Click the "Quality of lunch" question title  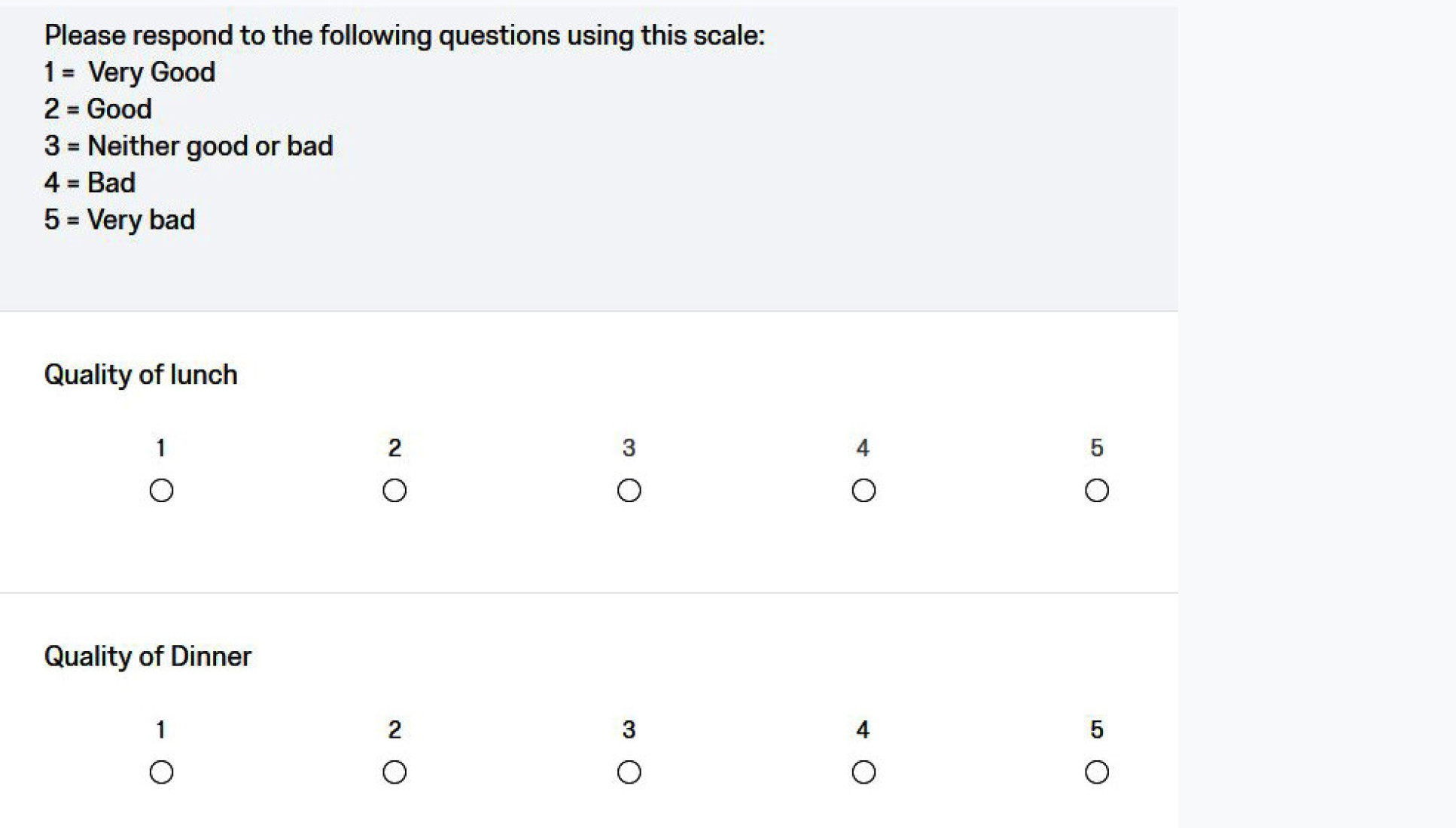[x=141, y=374]
